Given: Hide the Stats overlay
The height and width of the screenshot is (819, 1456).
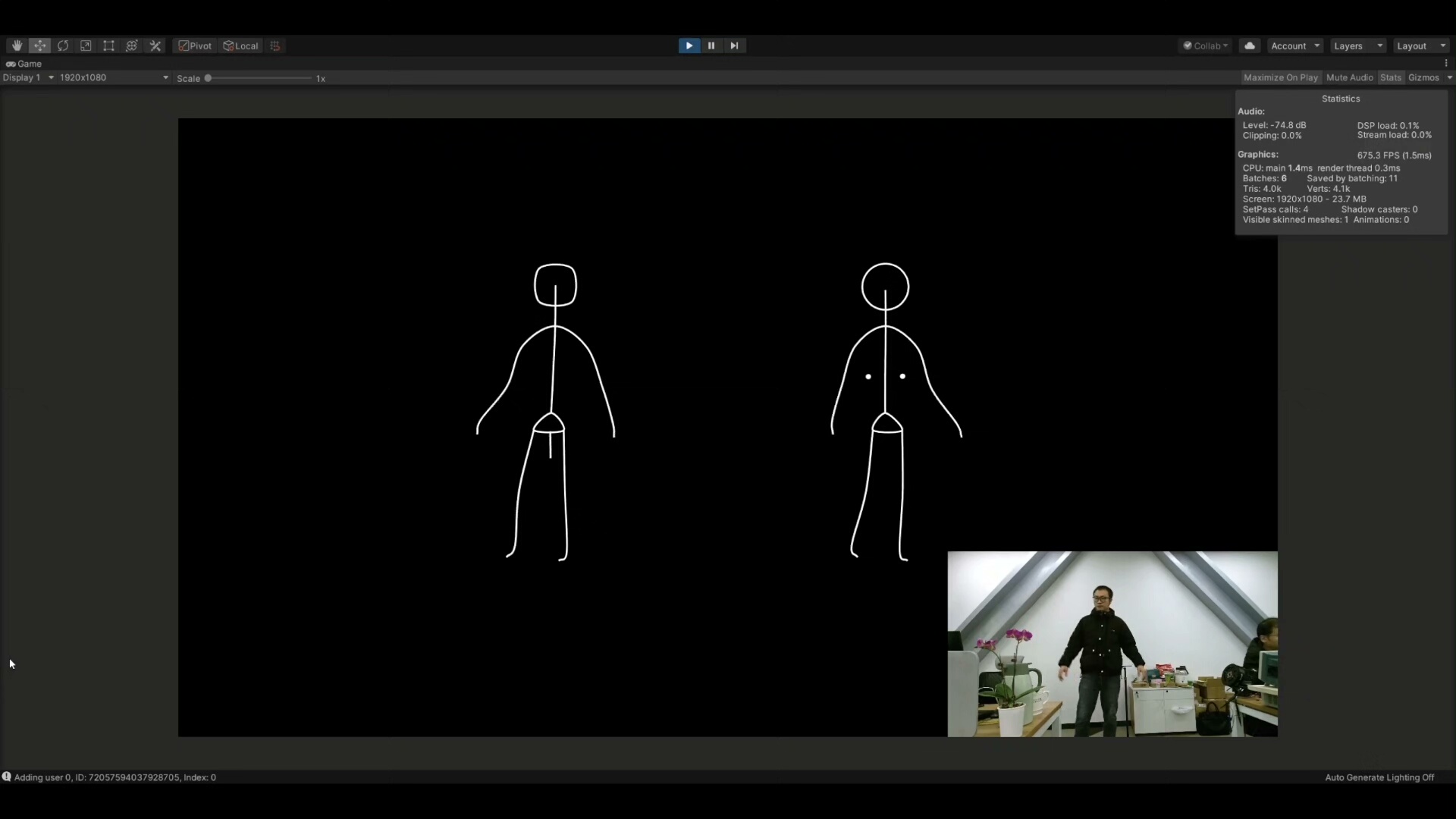Looking at the screenshot, I should tap(1390, 78).
